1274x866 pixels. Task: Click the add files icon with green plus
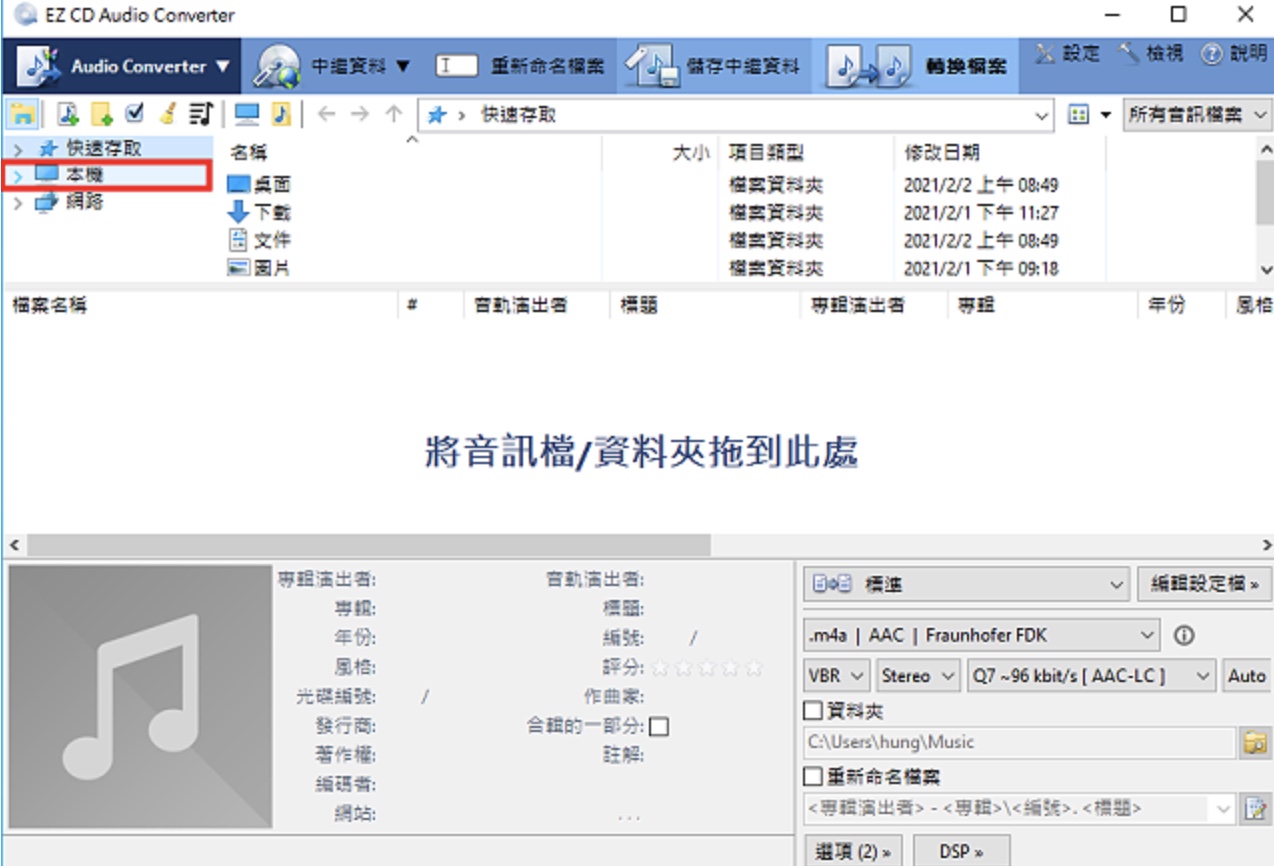(x=68, y=115)
